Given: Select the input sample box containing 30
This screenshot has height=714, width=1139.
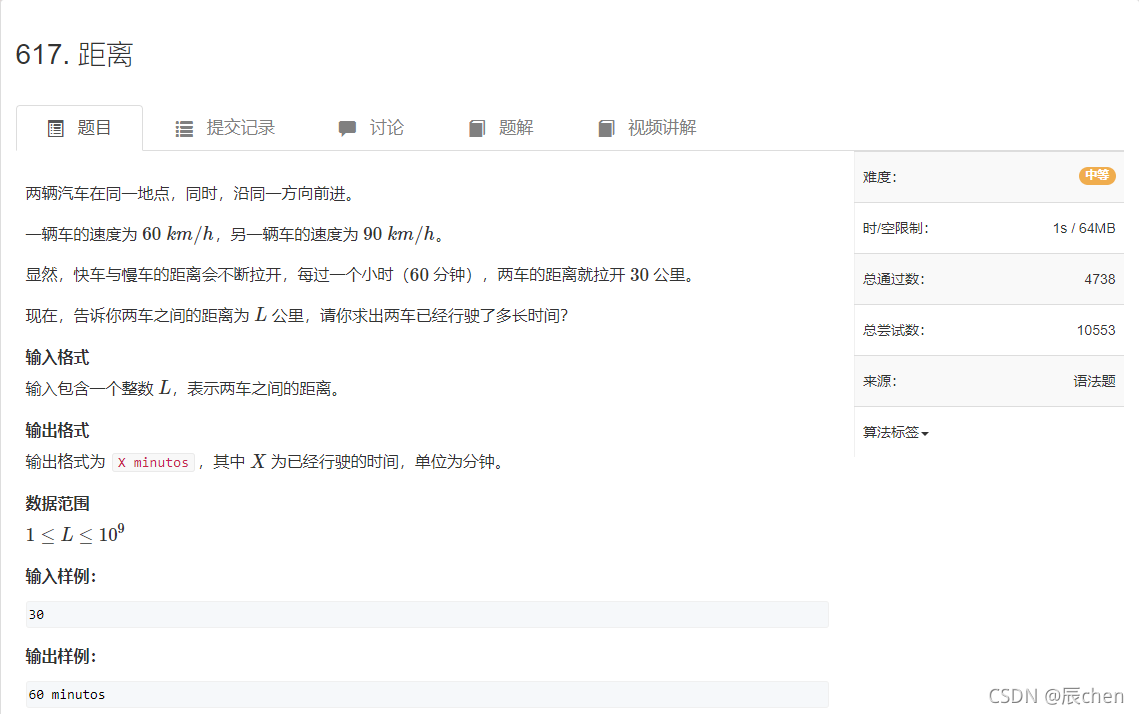Looking at the screenshot, I should pos(424,614).
